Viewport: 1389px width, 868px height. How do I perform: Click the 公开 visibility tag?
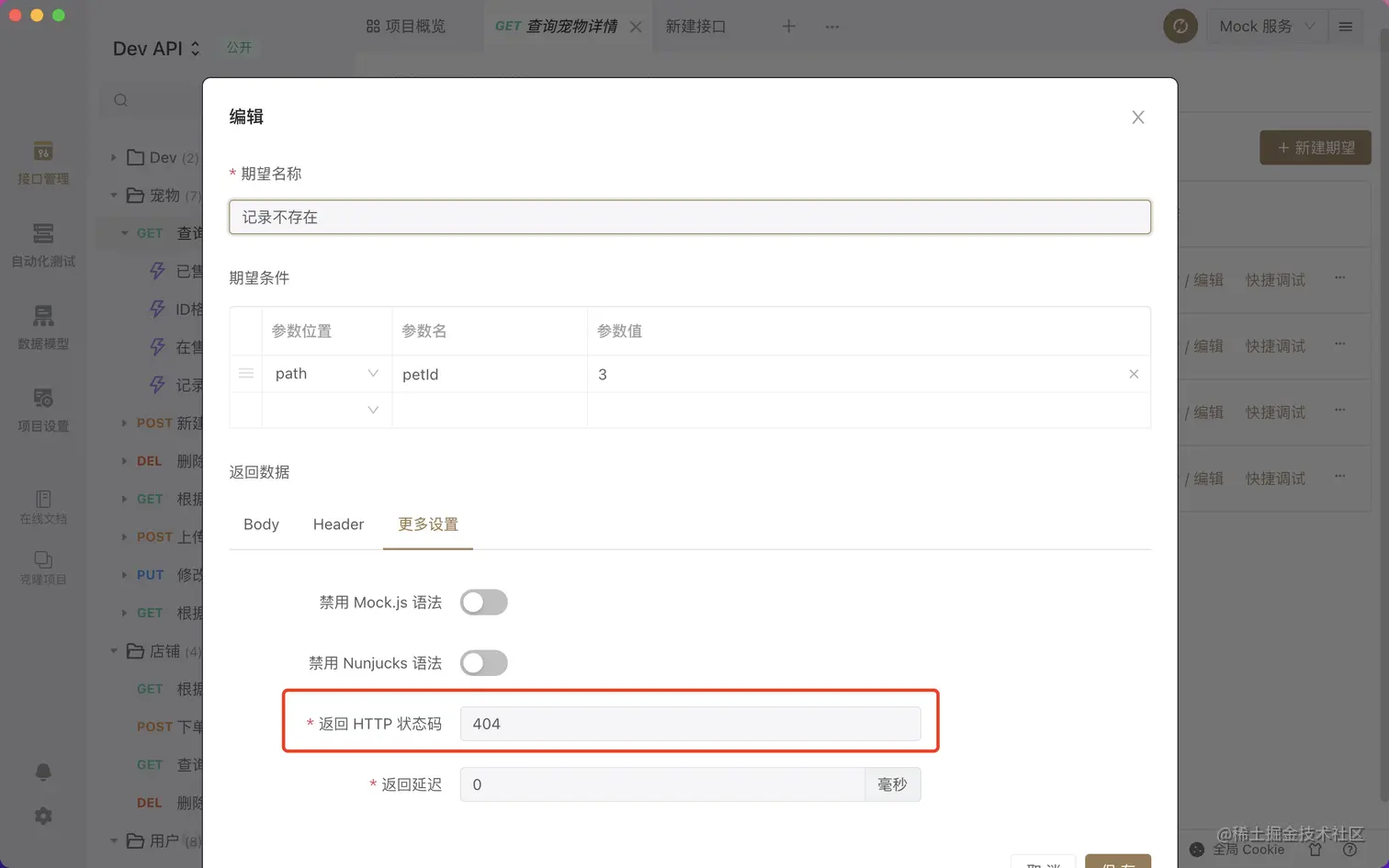pyautogui.click(x=239, y=48)
